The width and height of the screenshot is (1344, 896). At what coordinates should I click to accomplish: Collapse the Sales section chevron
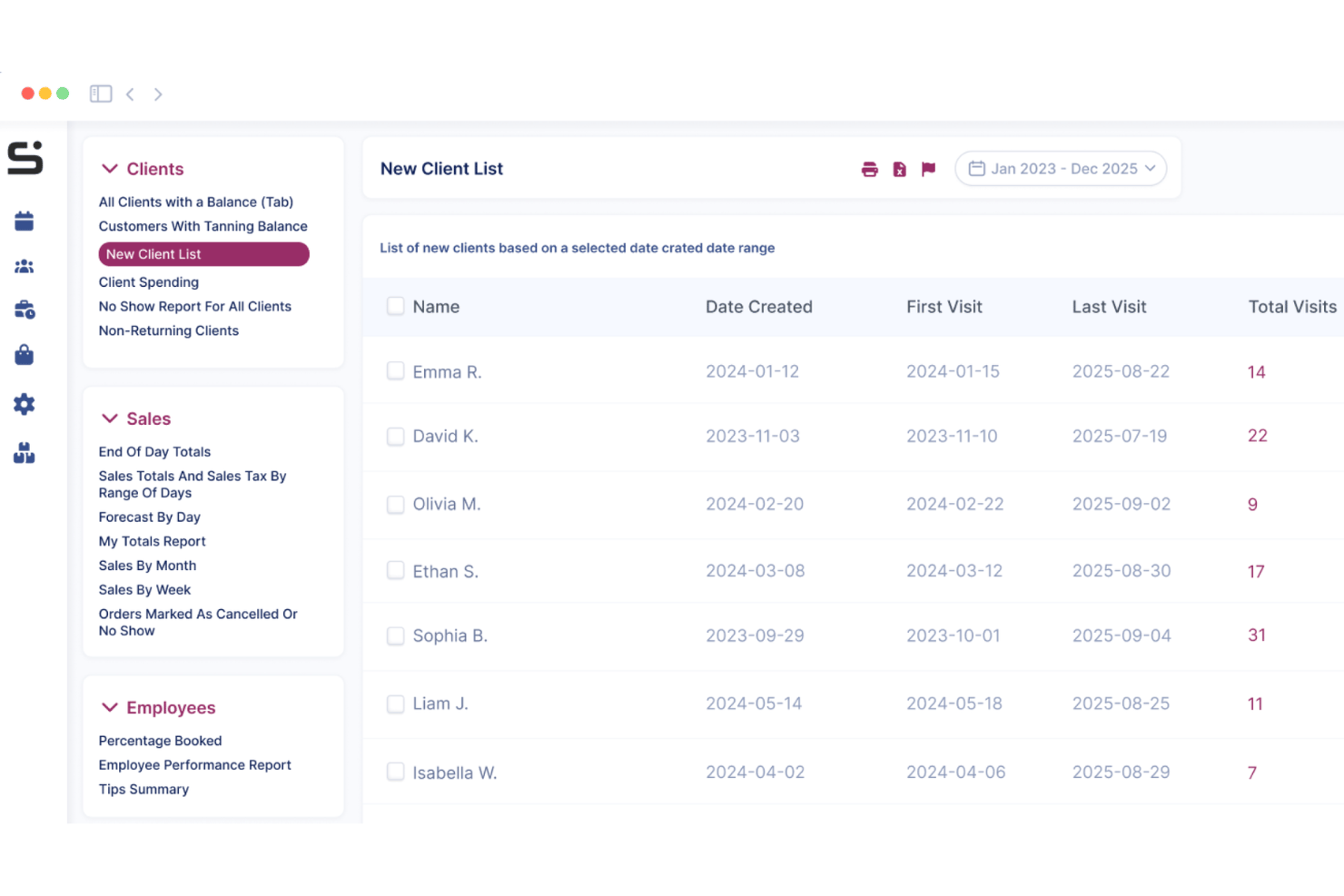point(110,418)
